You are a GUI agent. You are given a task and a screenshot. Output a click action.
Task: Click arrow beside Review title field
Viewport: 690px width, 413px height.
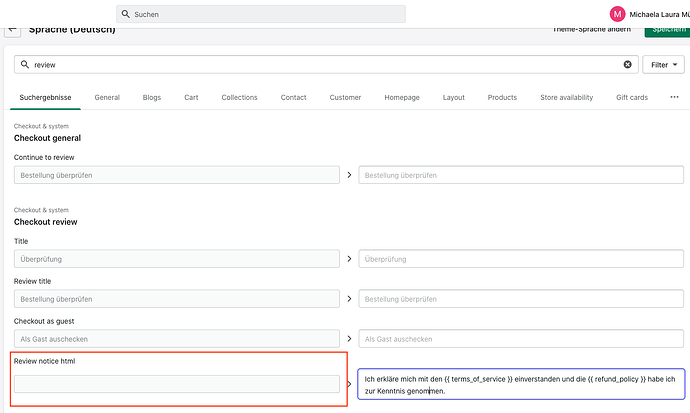[x=349, y=298]
